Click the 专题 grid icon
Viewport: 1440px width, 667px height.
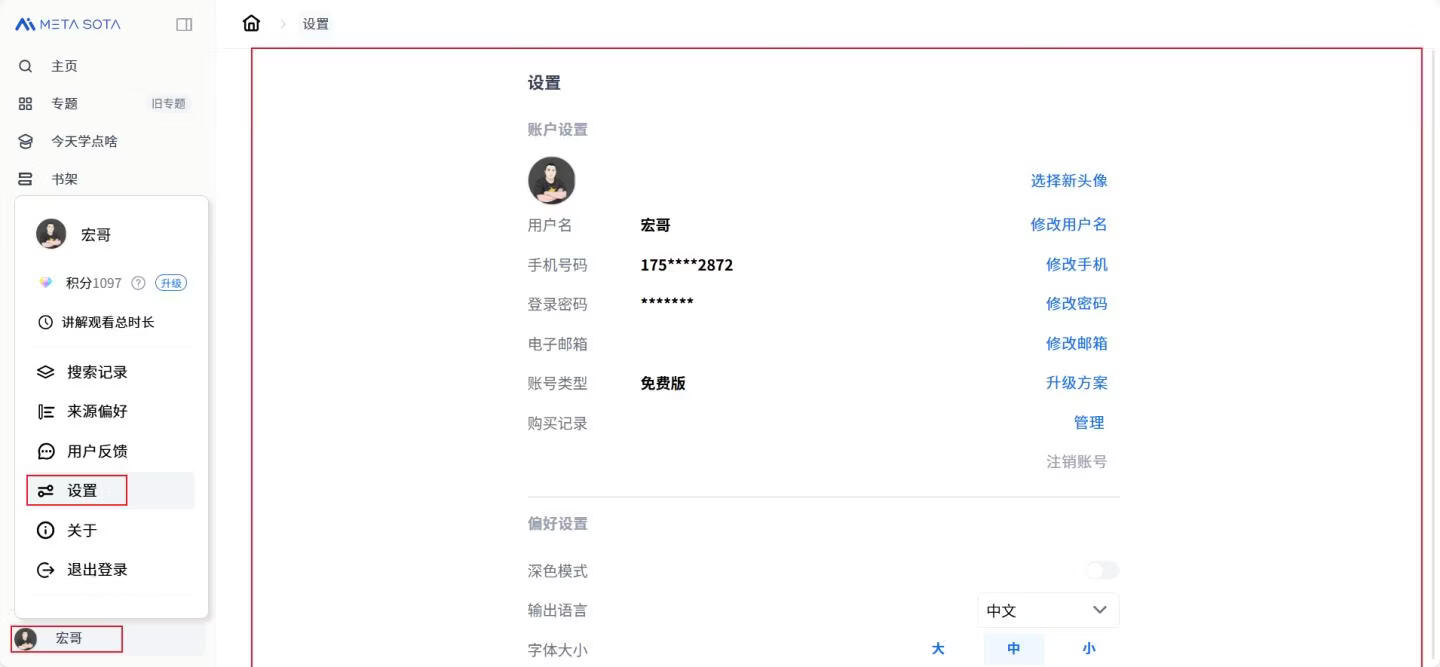coord(25,103)
